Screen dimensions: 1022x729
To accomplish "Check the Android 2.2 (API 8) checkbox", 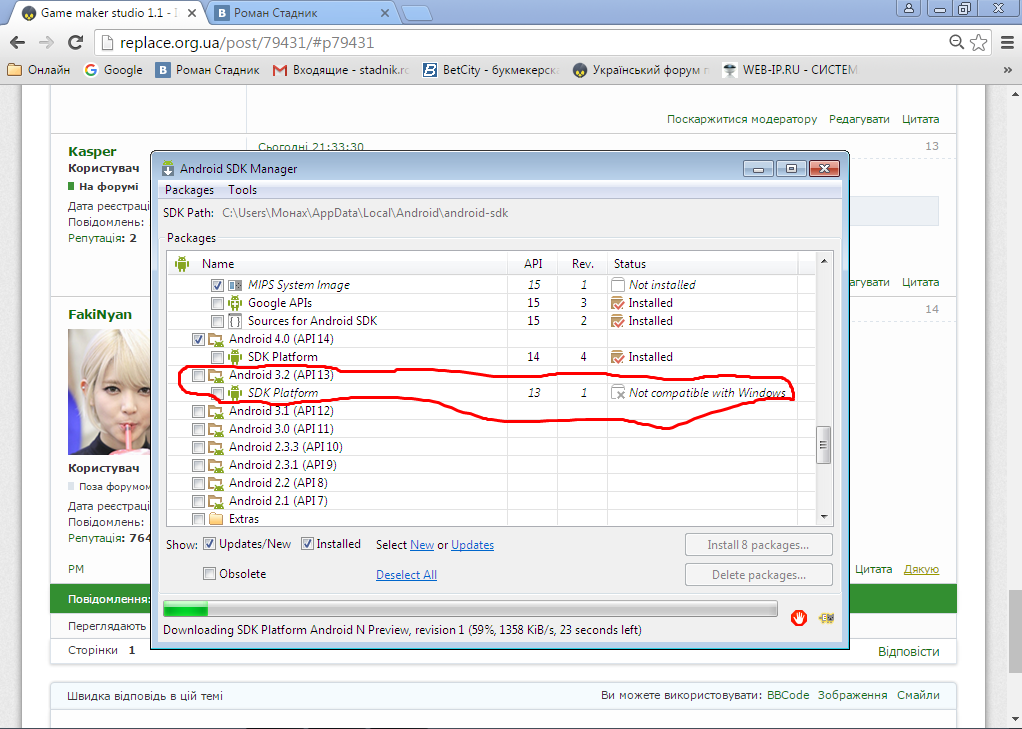I will (x=198, y=483).
